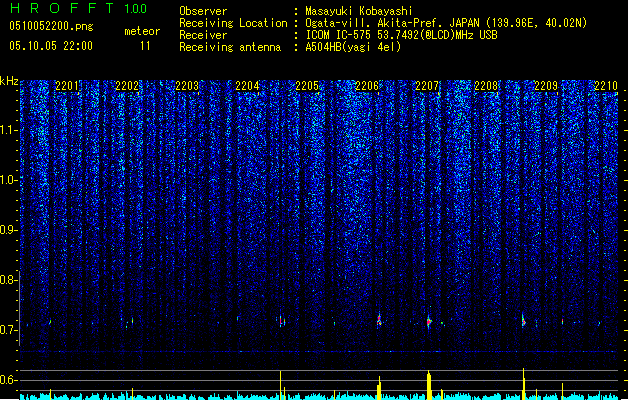This screenshot has width=629, height=400.
Task: Click the meteor echo just after 2206
Action: tap(379, 320)
